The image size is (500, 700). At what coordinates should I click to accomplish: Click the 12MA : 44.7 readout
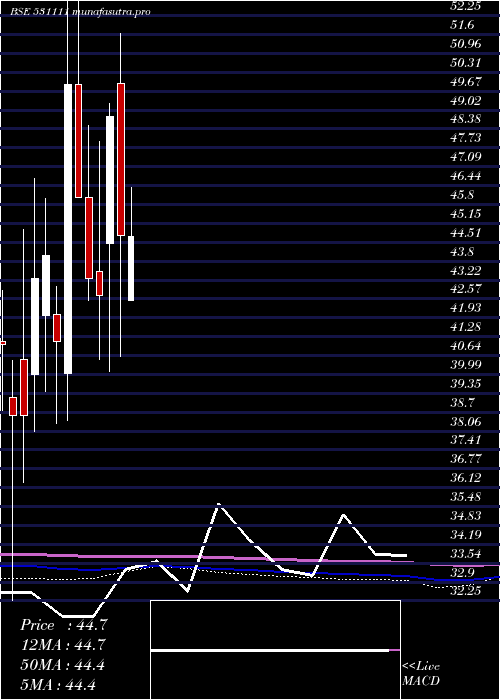(63, 645)
